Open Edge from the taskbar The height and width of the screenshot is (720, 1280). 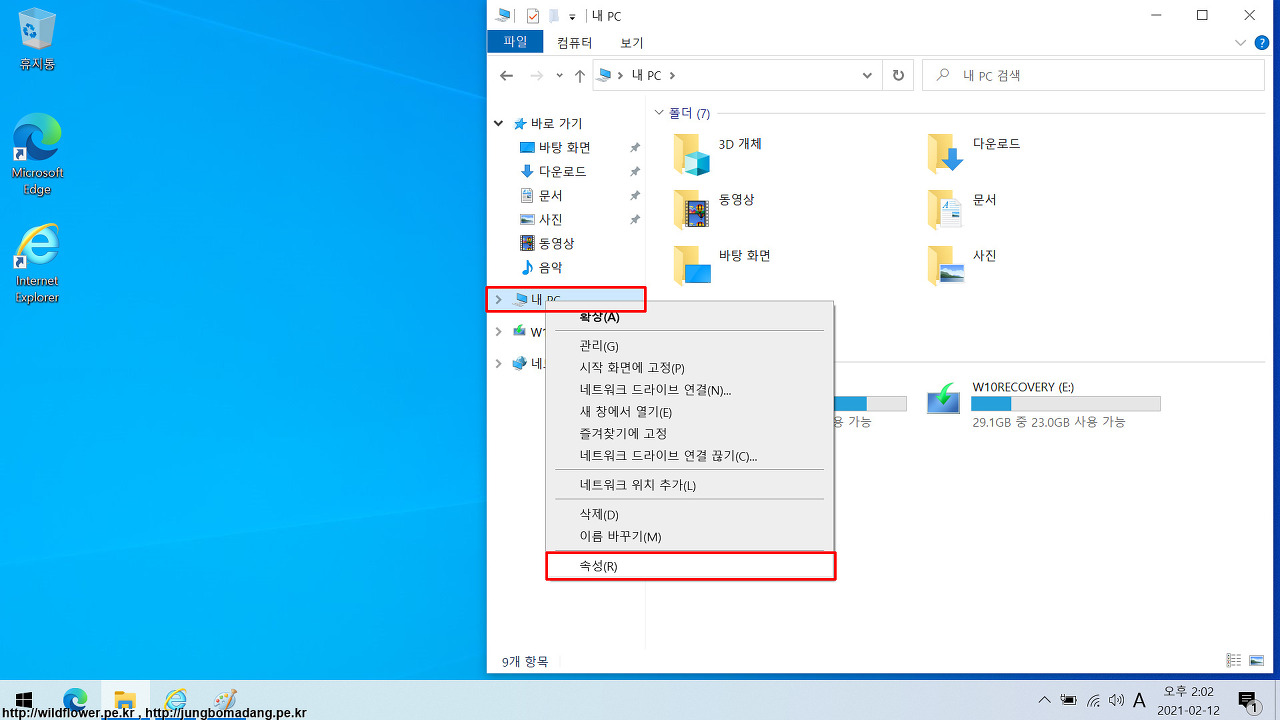(x=75, y=700)
